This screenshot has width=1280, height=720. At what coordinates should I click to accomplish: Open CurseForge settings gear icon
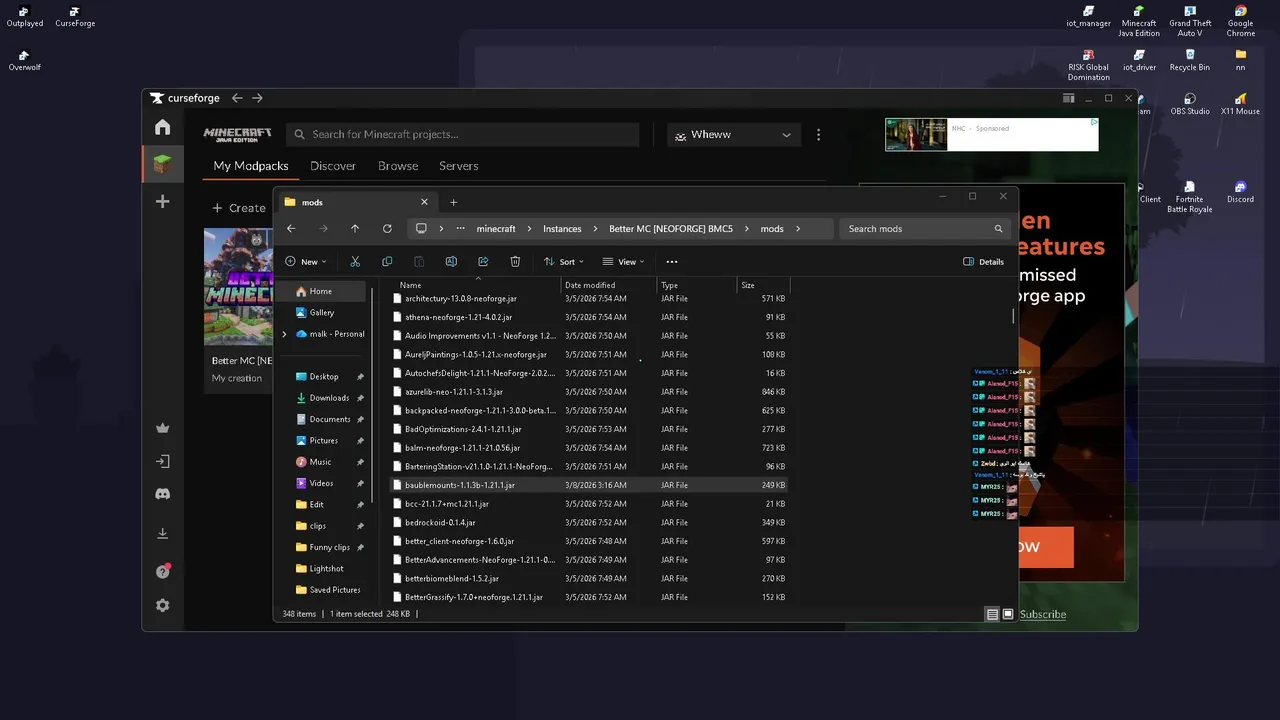click(162, 605)
